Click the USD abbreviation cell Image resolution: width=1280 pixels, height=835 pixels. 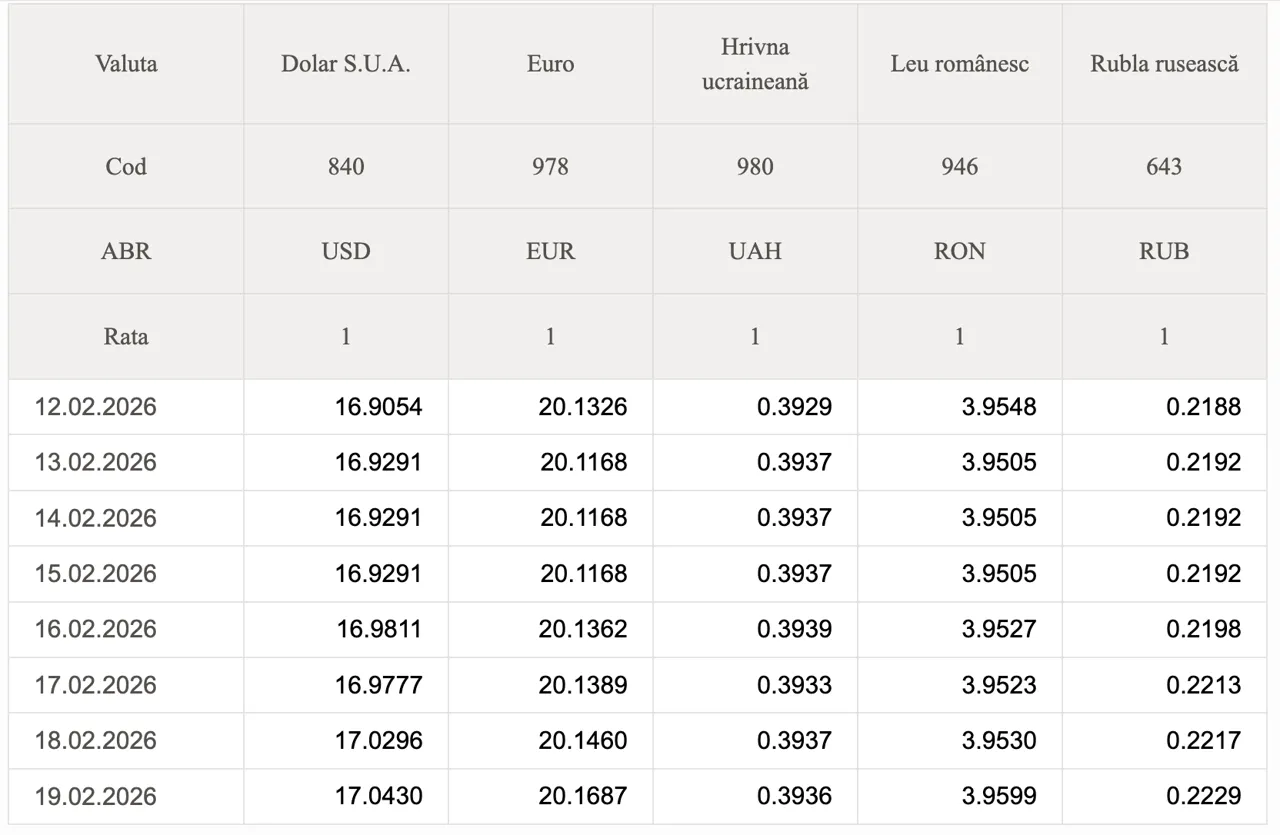346,251
